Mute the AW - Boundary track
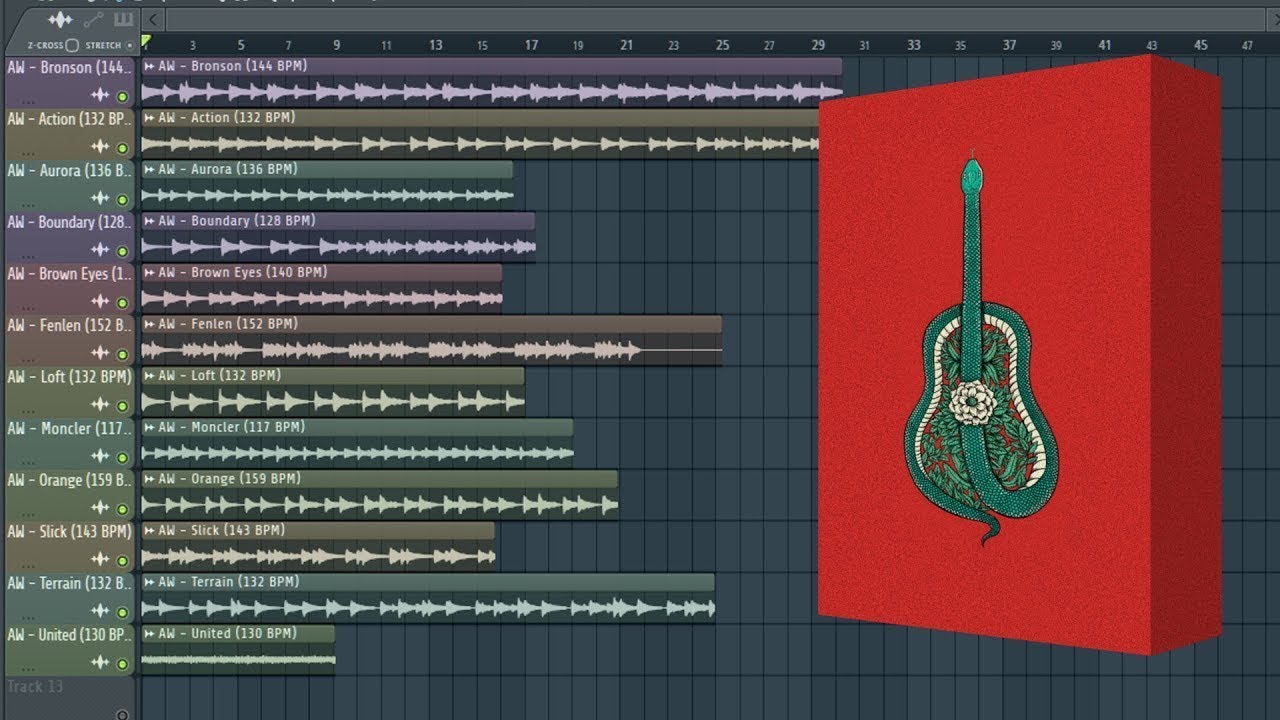Image resolution: width=1280 pixels, height=720 pixels. point(122,252)
